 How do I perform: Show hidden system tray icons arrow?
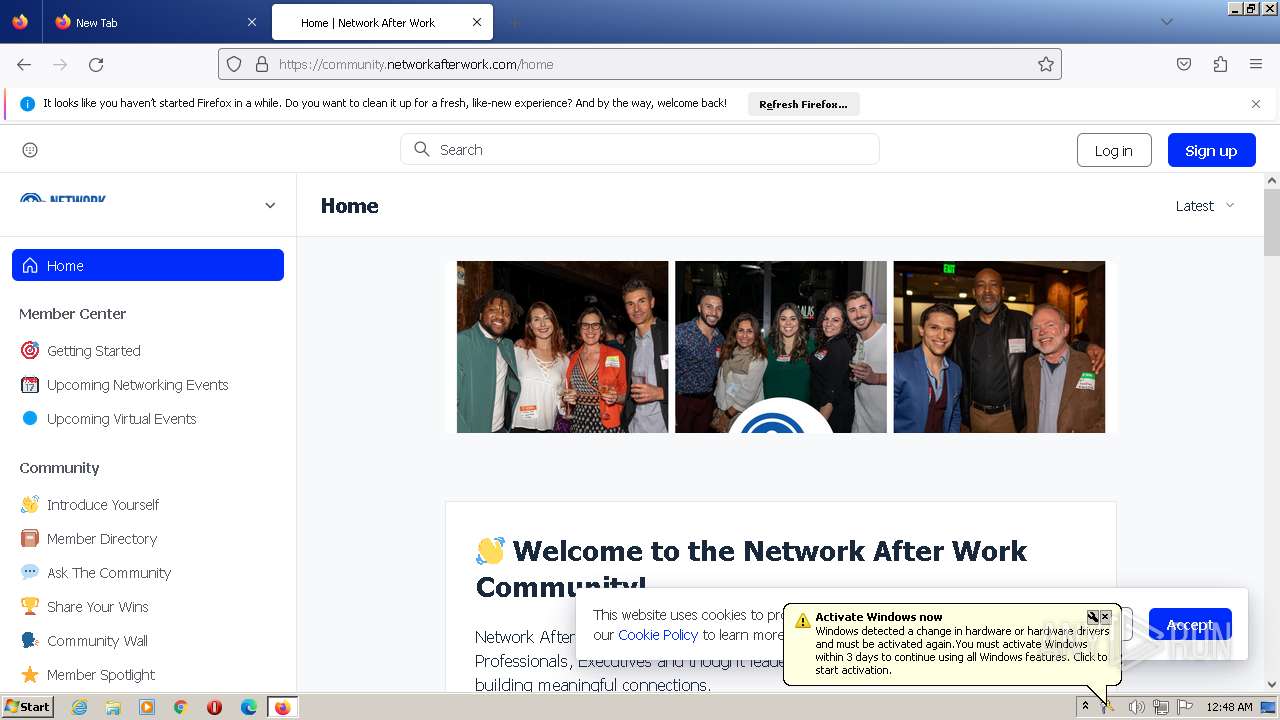pyautogui.click(x=1085, y=707)
